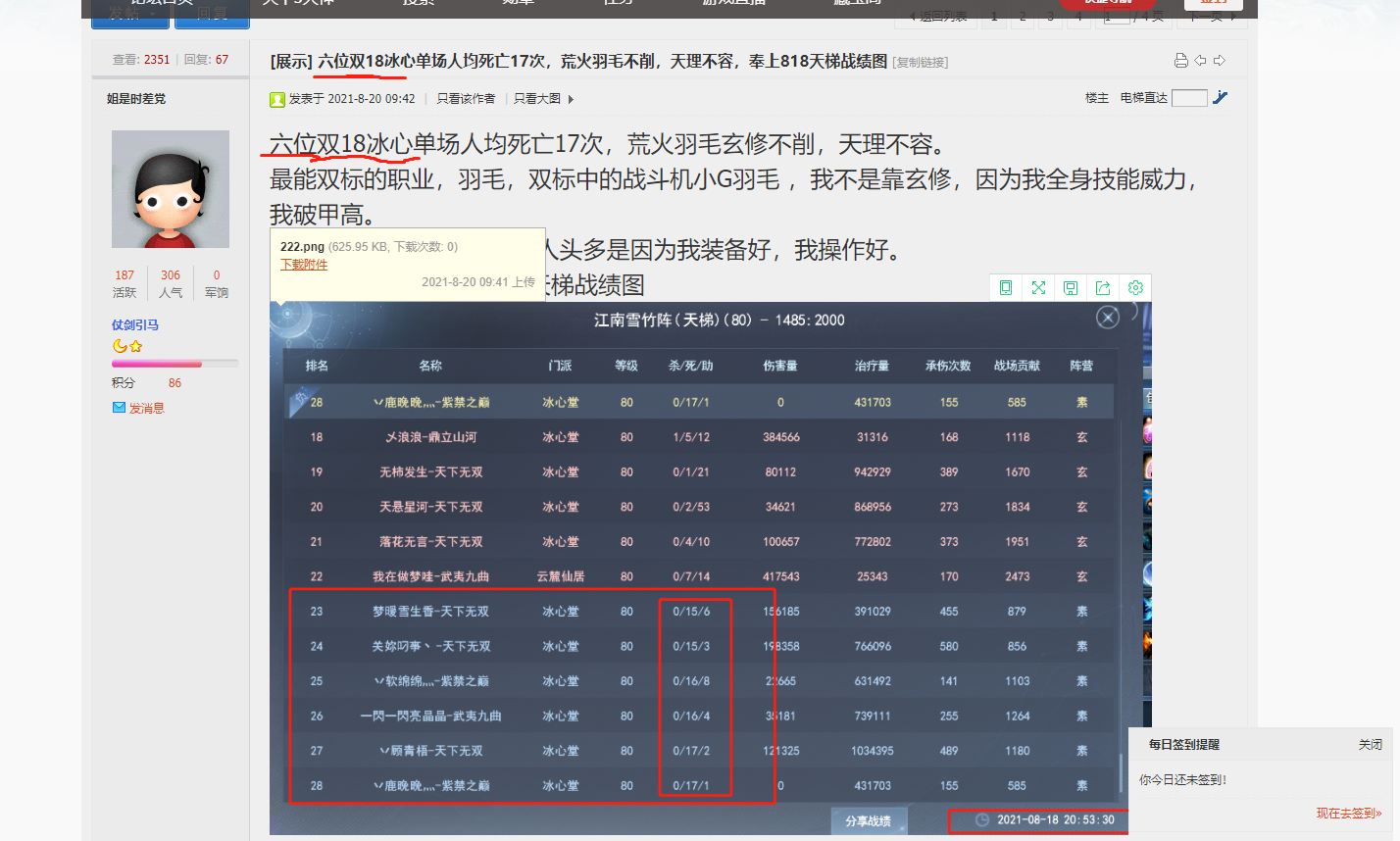Click 现在去签到 in the sign-in reminder
The height and width of the screenshot is (841, 1400).
pos(1348,814)
